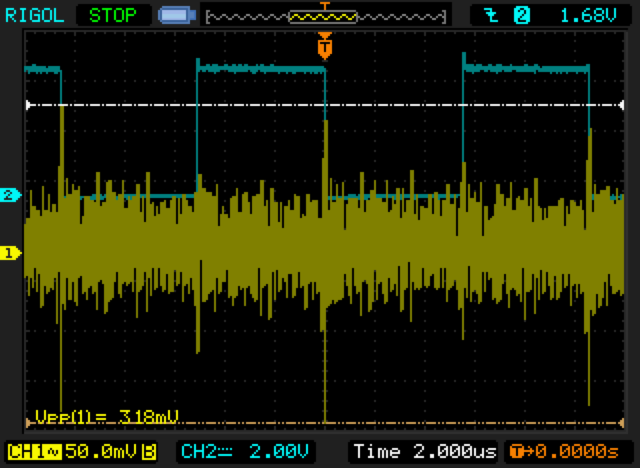Click the 2.00V channel 2 scale
Image resolution: width=640 pixels, height=468 pixels.
(x=279, y=451)
